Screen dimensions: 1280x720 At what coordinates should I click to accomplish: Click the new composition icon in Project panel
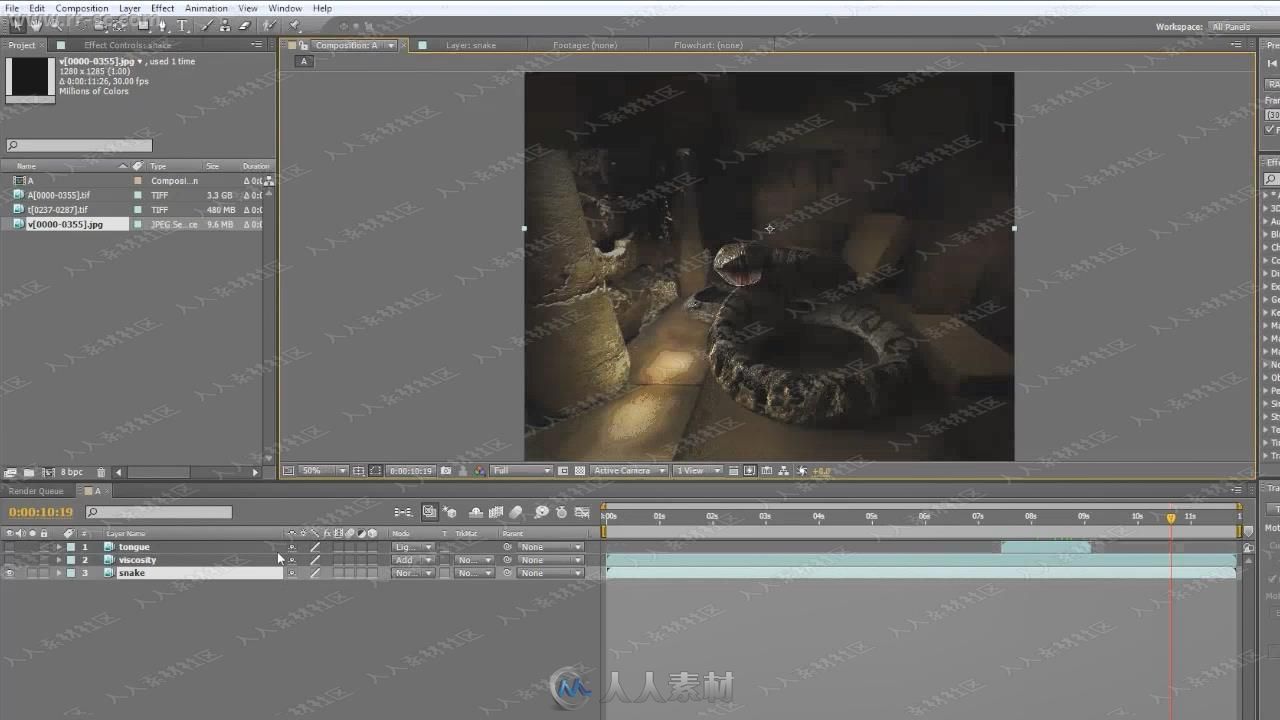(48, 472)
